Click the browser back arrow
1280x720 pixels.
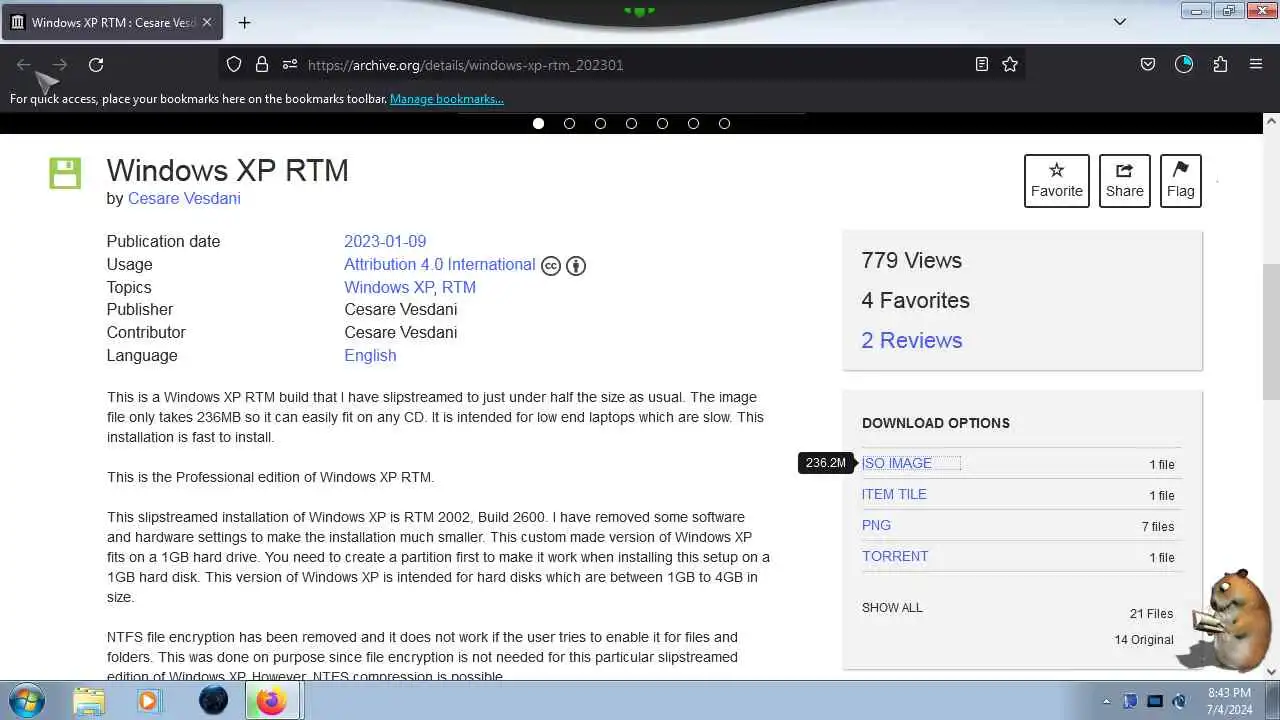point(24,65)
